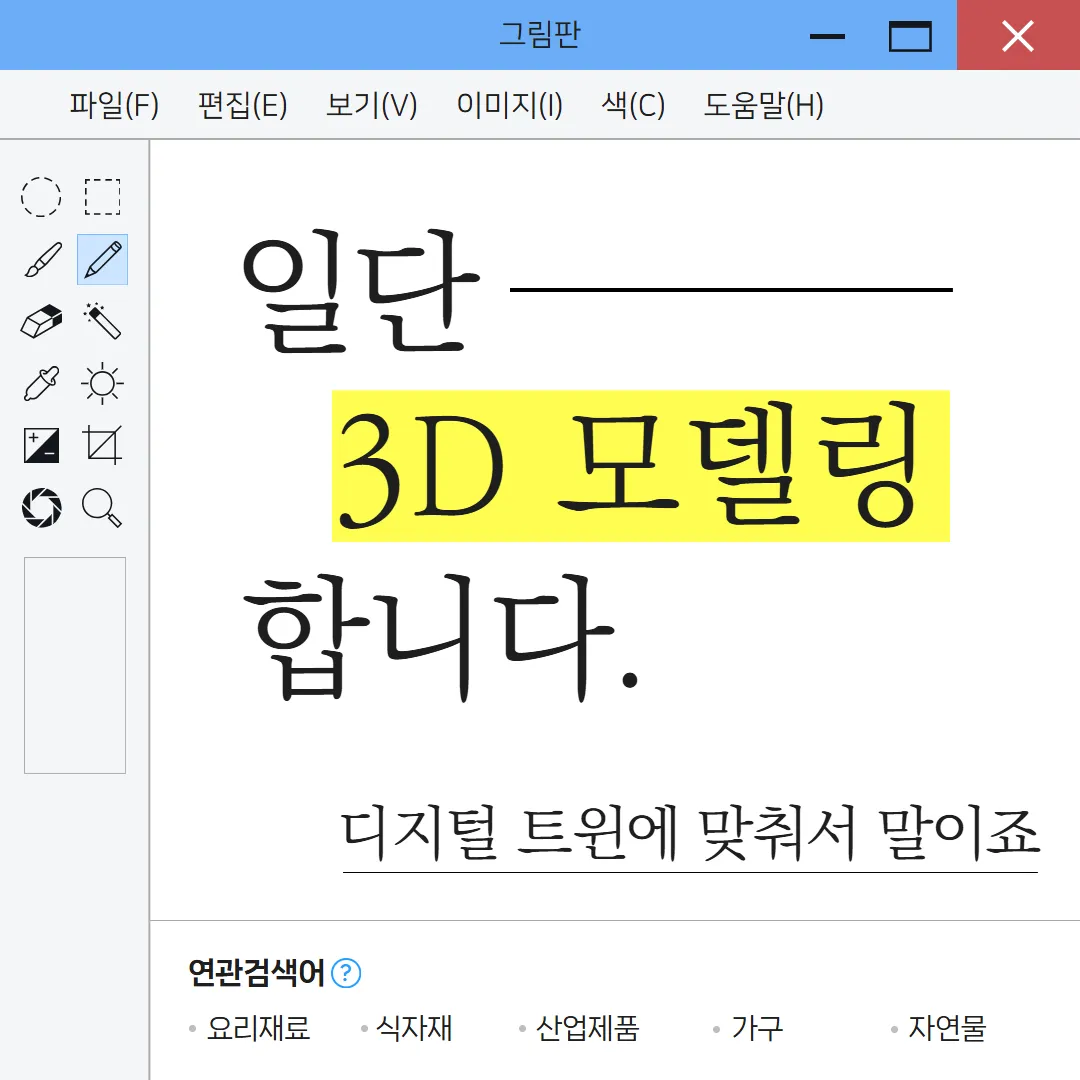Activate the Zoom magnifier tool
1080x1080 pixels.
click(102, 508)
